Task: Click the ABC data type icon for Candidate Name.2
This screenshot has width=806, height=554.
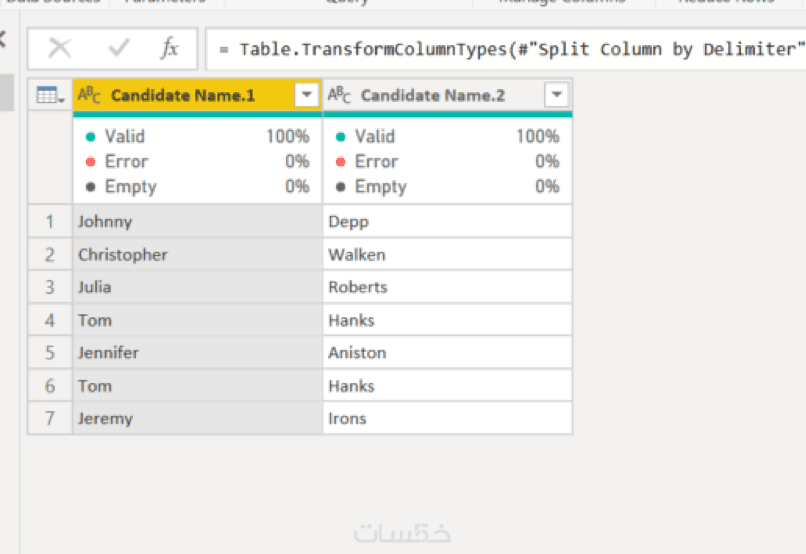Action: [x=339, y=95]
